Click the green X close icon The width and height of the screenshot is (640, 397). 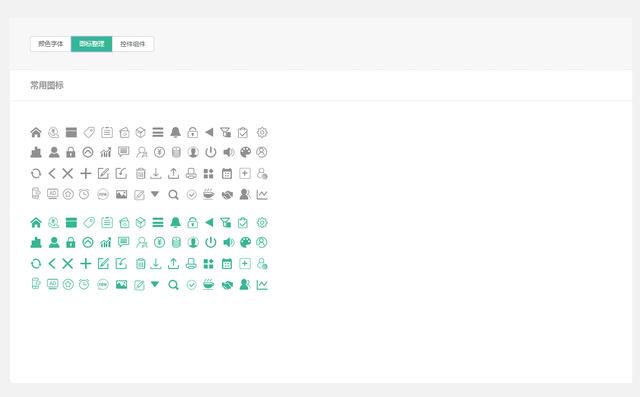tap(68, 264)
